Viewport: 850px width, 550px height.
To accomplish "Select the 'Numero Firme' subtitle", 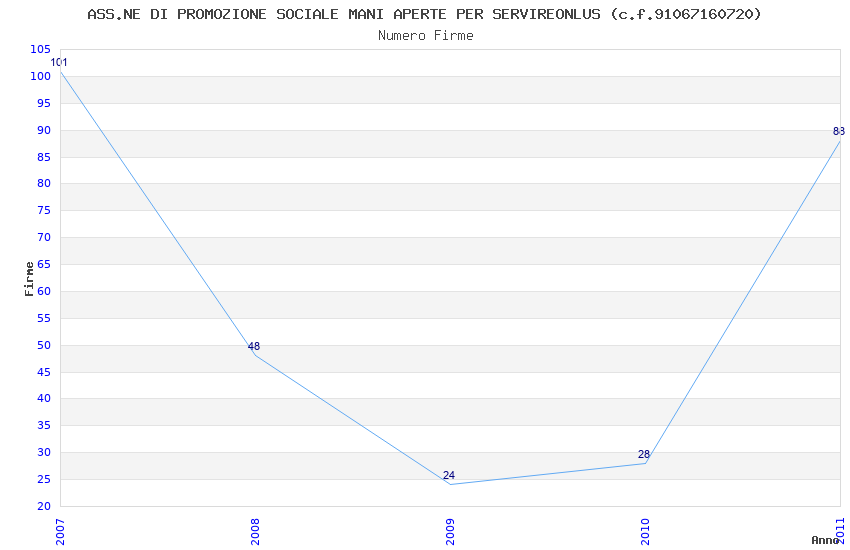I will tap(426, 36).
